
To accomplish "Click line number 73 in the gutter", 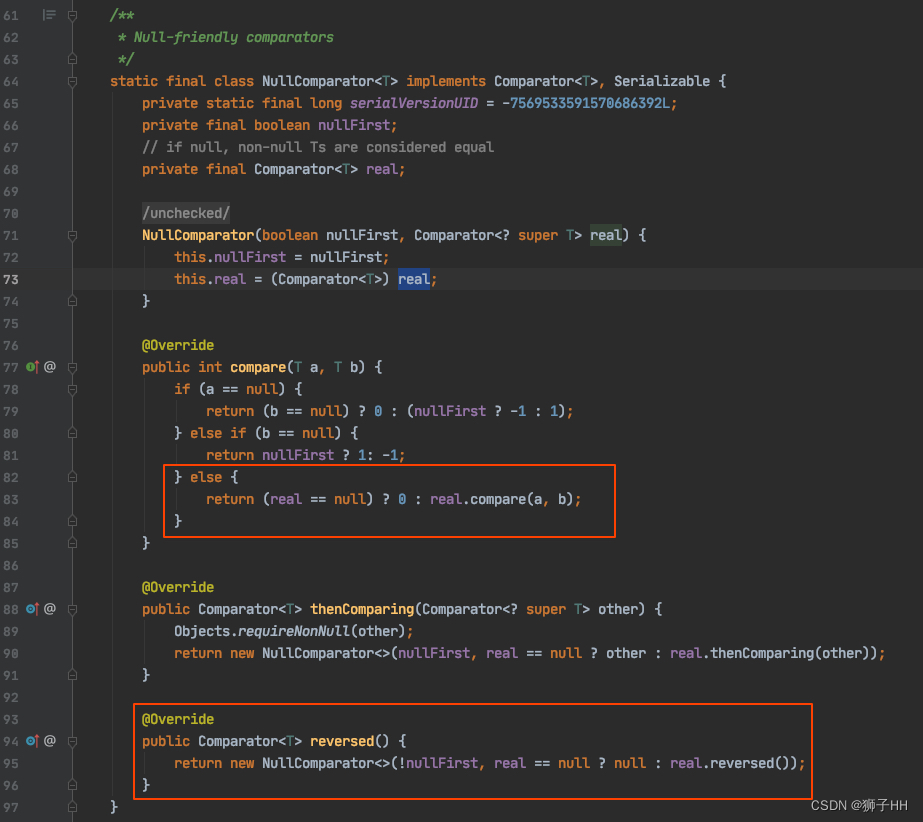I will tap(10, 279).
